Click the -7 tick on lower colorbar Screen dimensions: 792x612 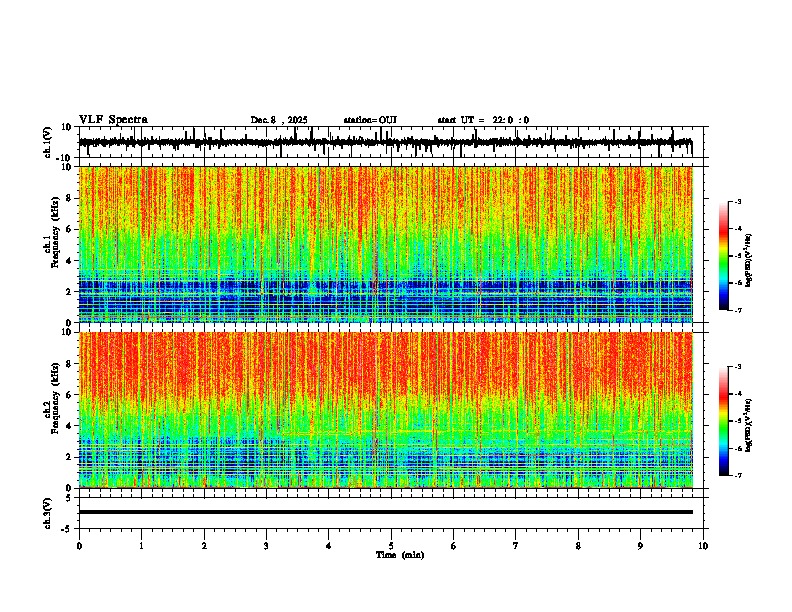738,475
